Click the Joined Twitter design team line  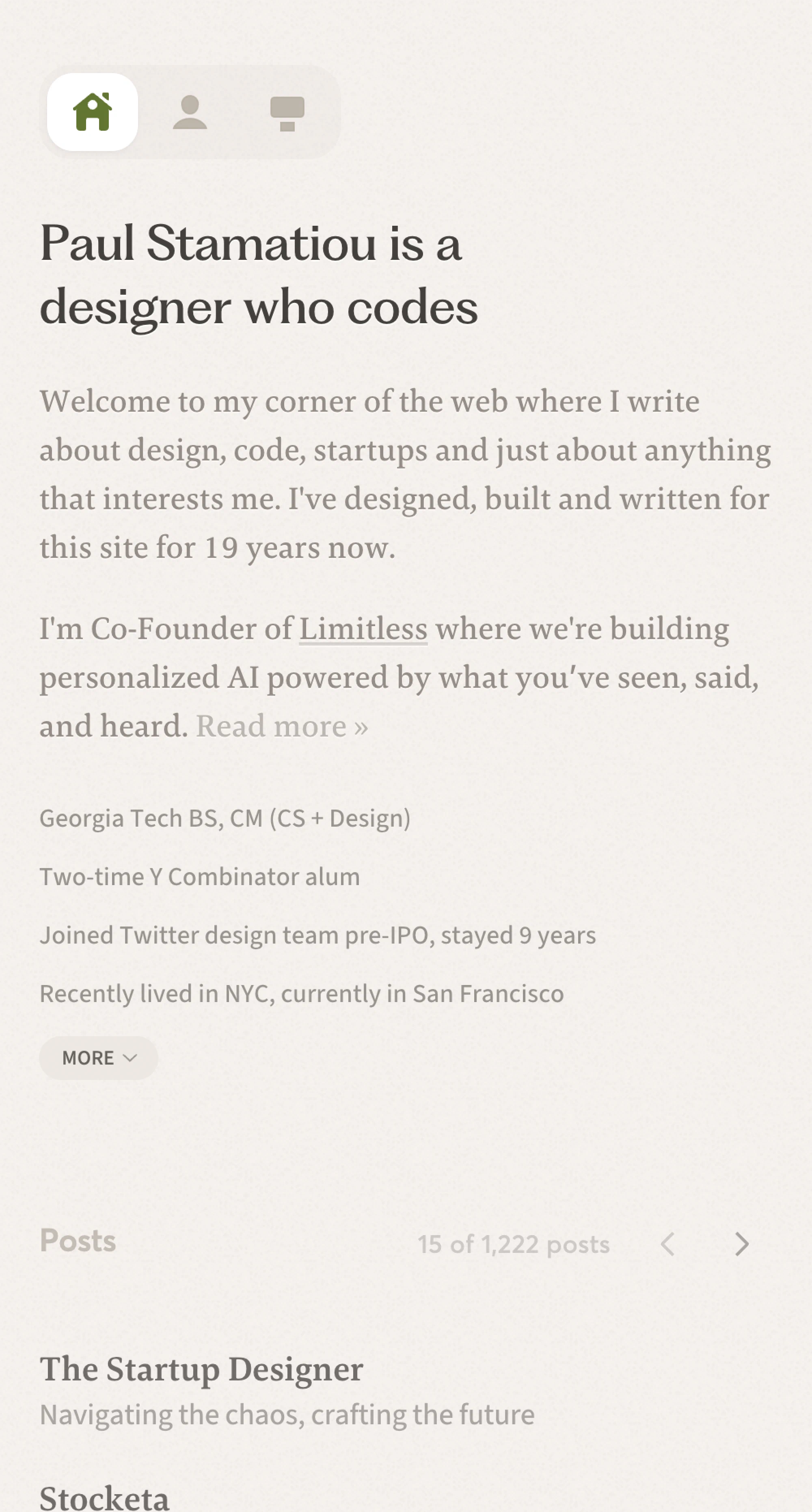coord(317,935)
